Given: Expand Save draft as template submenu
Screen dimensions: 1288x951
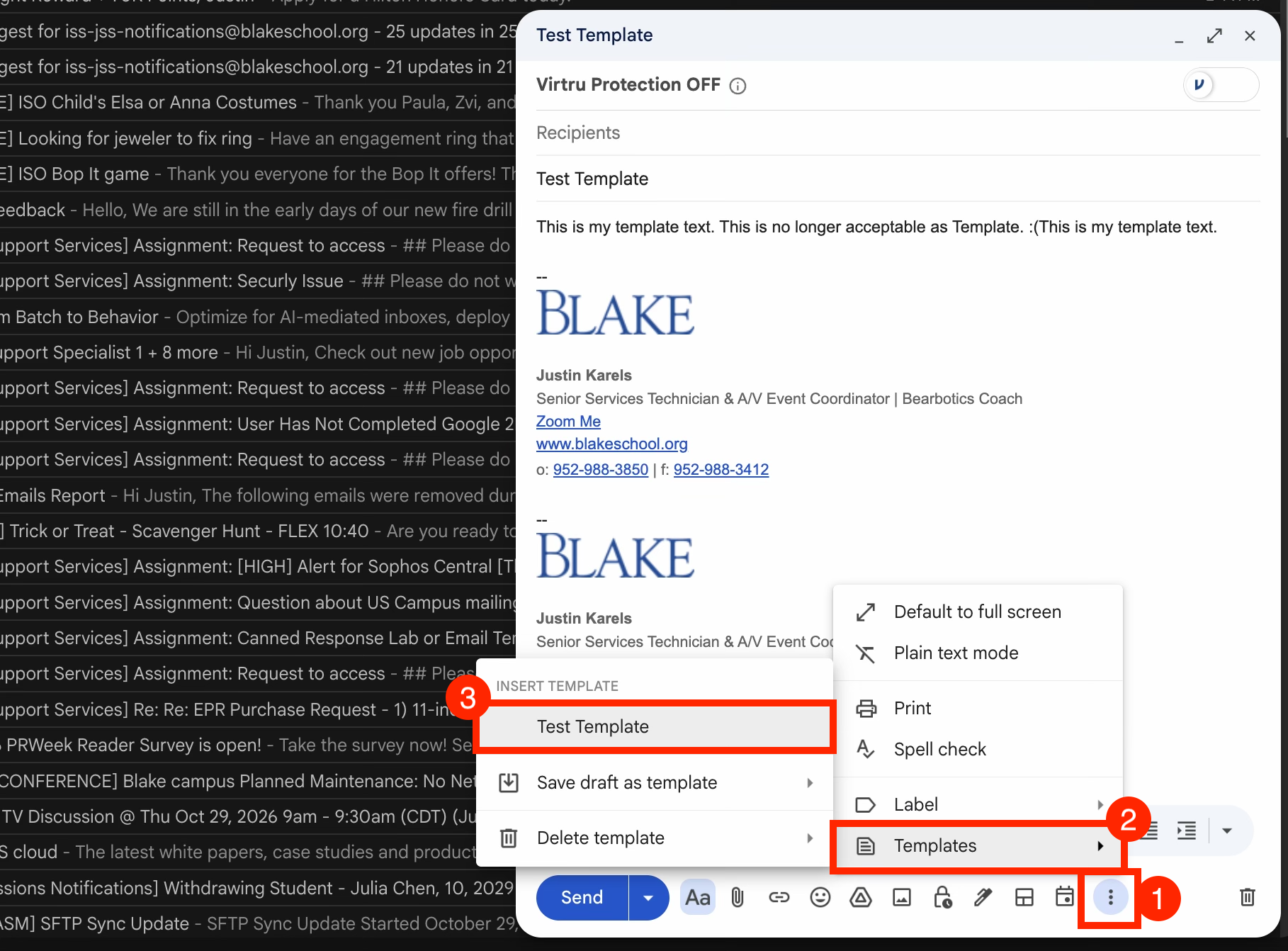Looking at the screenshot, I should [x=655, y=782].
